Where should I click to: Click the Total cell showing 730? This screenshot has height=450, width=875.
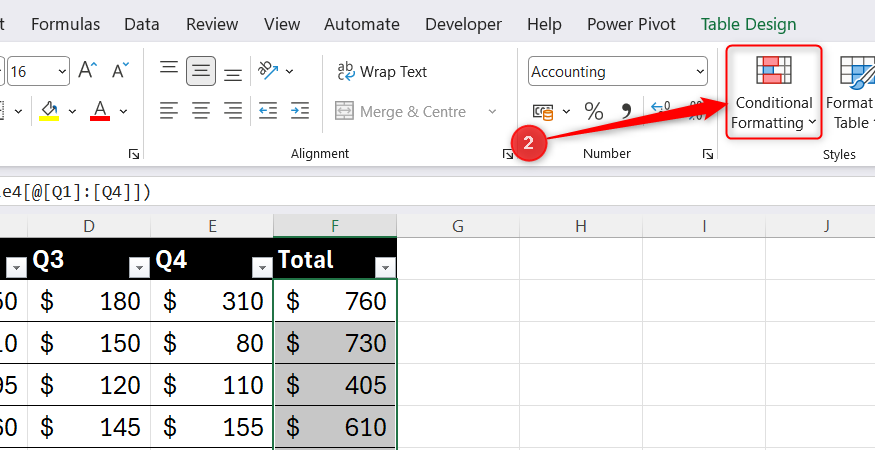(335, 343)
